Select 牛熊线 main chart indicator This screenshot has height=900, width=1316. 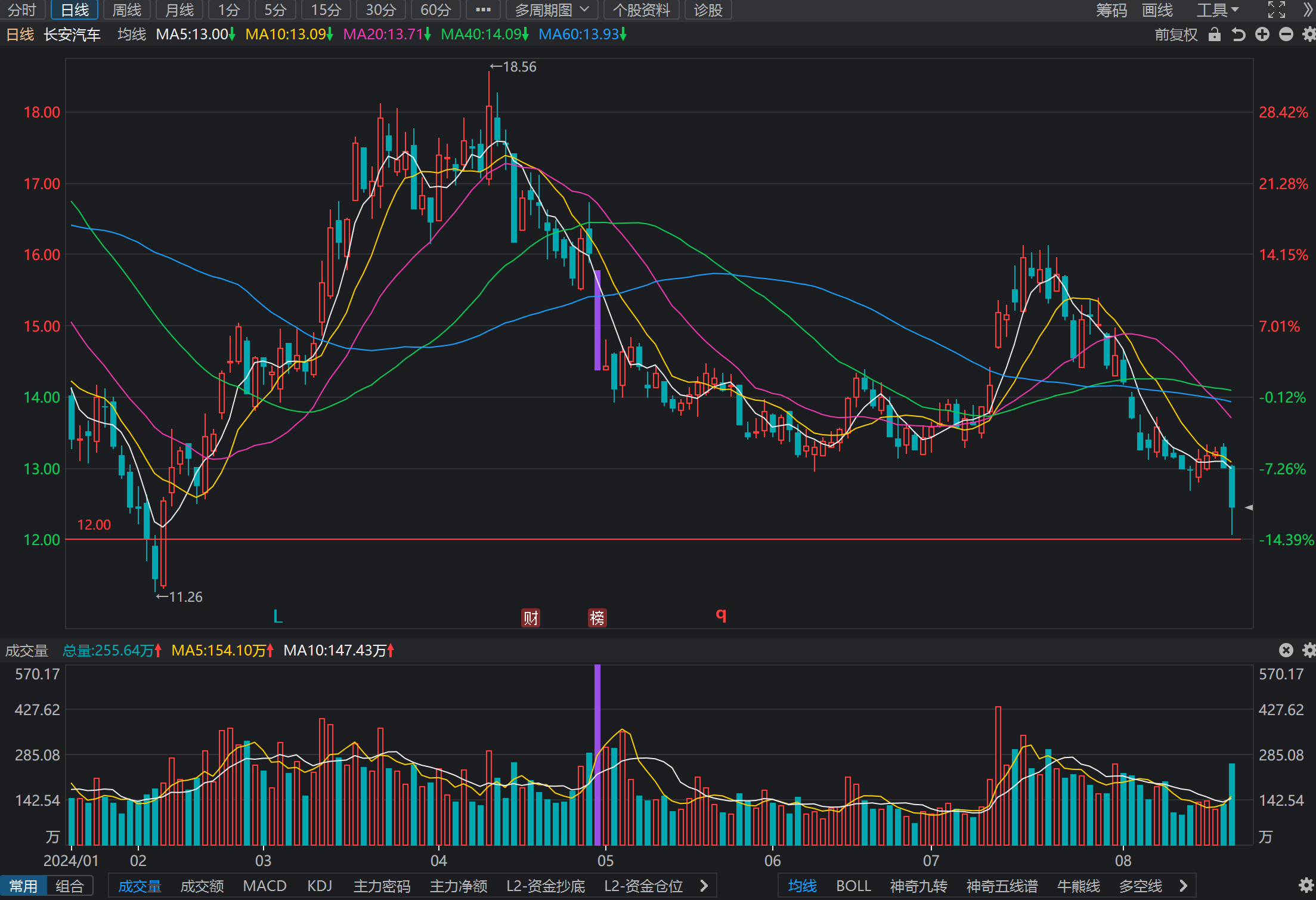click(1078, 886)
